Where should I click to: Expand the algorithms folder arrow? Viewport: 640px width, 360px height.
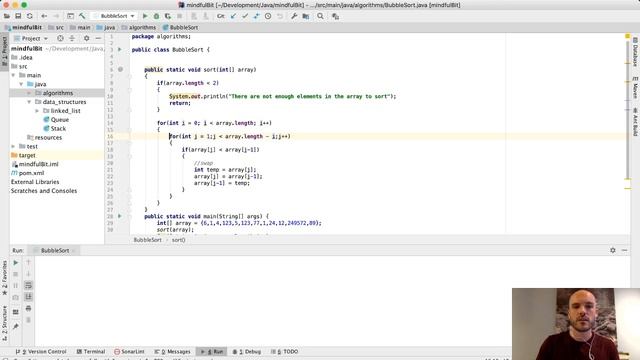coord(29,93)
